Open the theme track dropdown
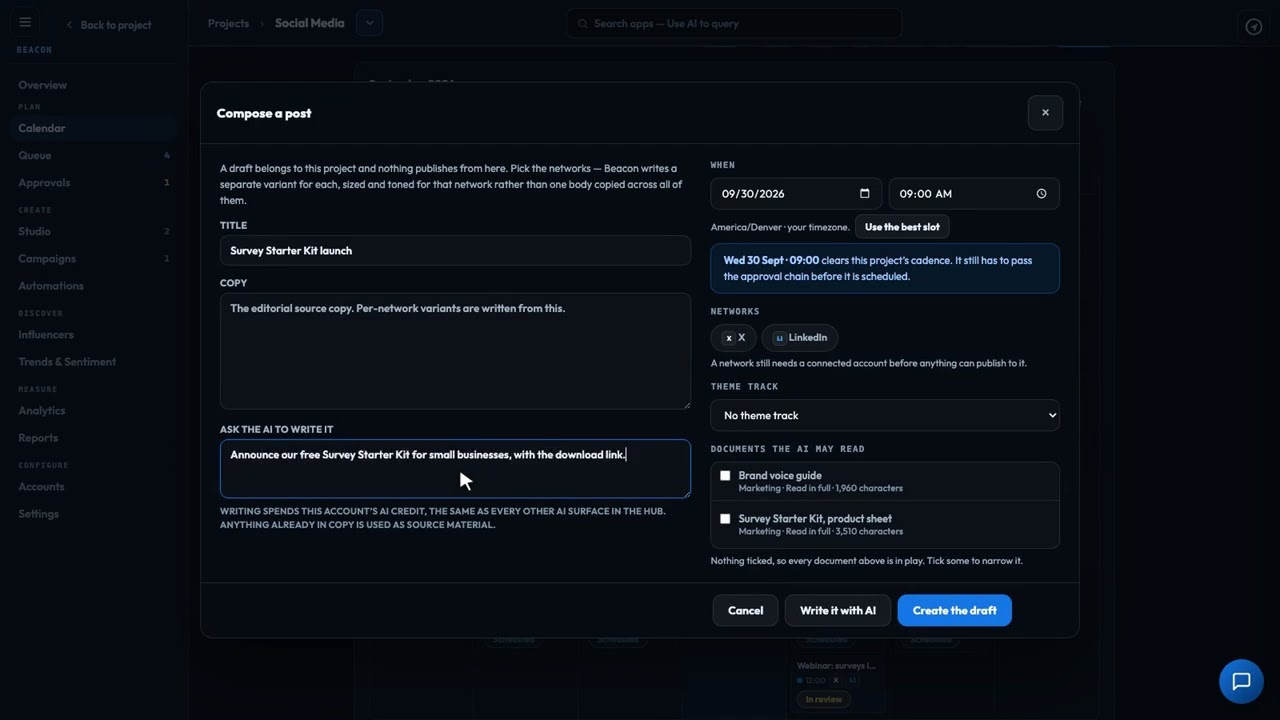Image resolution: width=1280 pixels, height=720 pixels. [885, 415]
